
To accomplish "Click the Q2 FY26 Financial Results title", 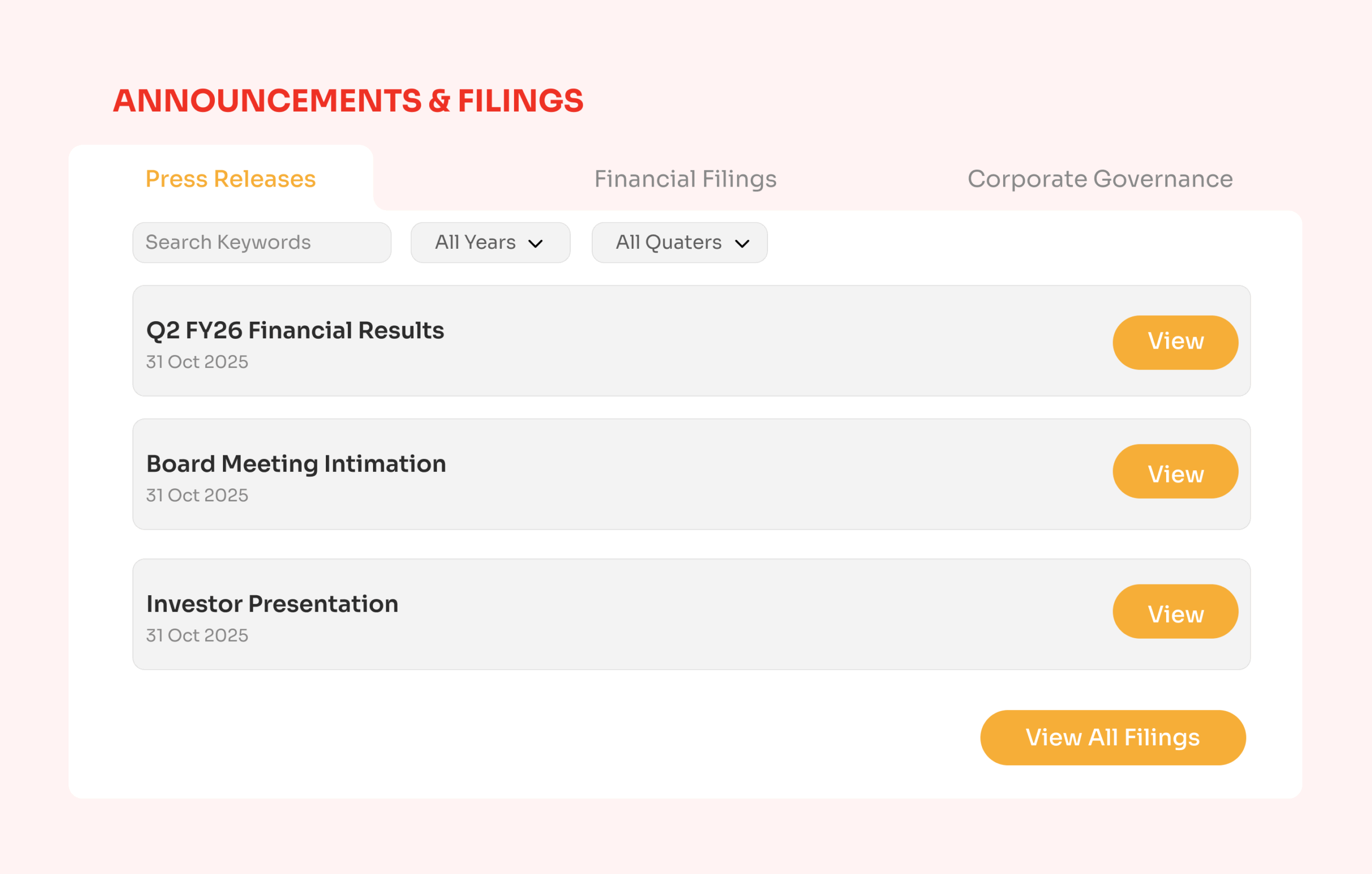I will point(295,331).
